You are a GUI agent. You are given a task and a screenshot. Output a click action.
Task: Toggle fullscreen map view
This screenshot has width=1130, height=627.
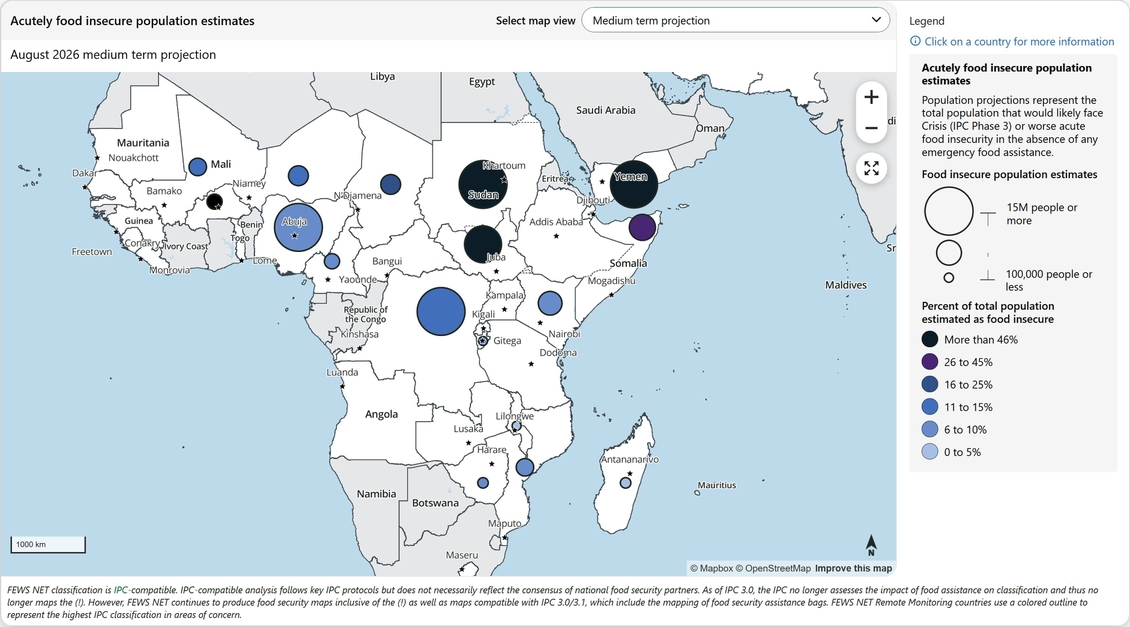[871, 168]
